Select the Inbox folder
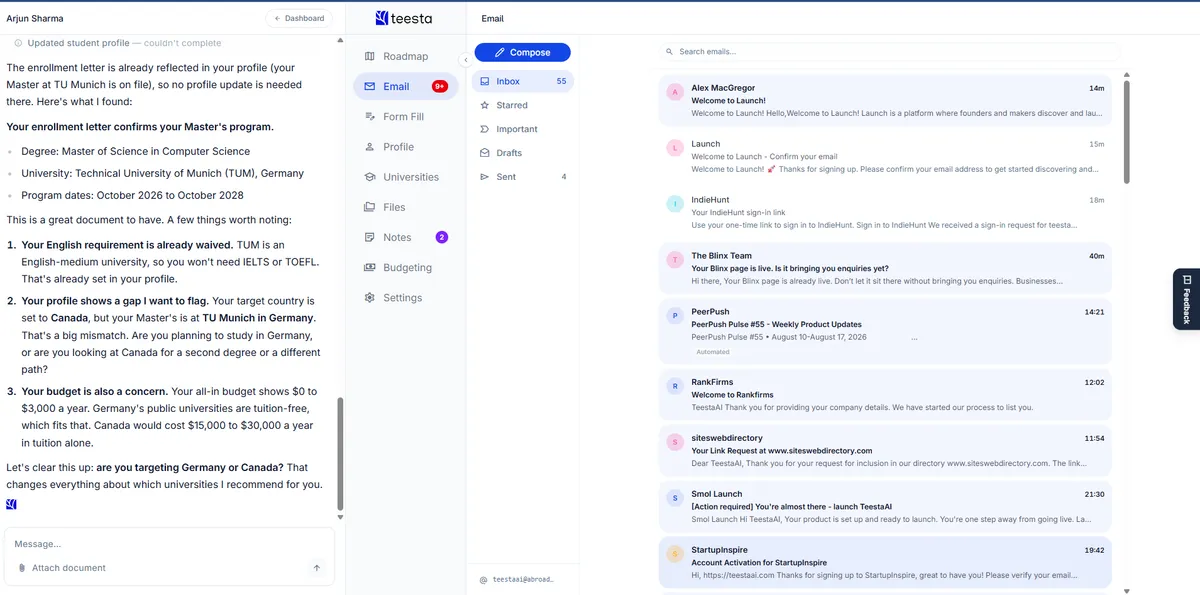The width and height of the screenshot is (1200, 595). click(x=522, y=81)
